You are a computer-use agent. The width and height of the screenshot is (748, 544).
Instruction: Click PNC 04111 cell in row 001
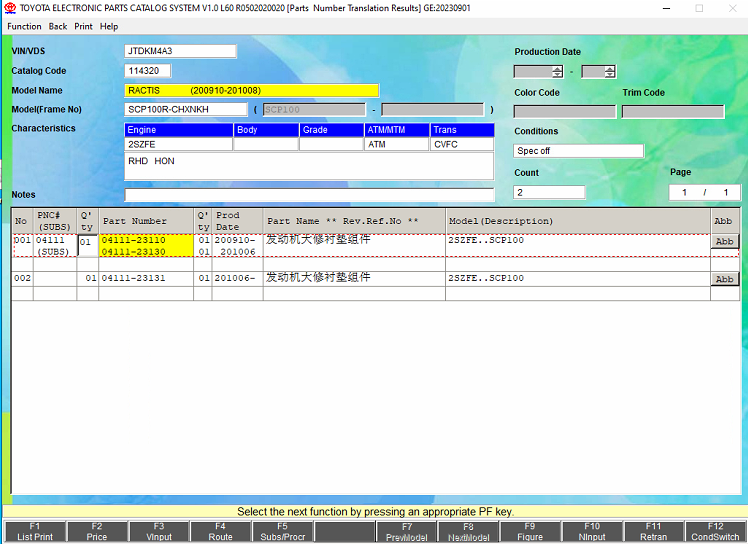[x=50, y=240]
